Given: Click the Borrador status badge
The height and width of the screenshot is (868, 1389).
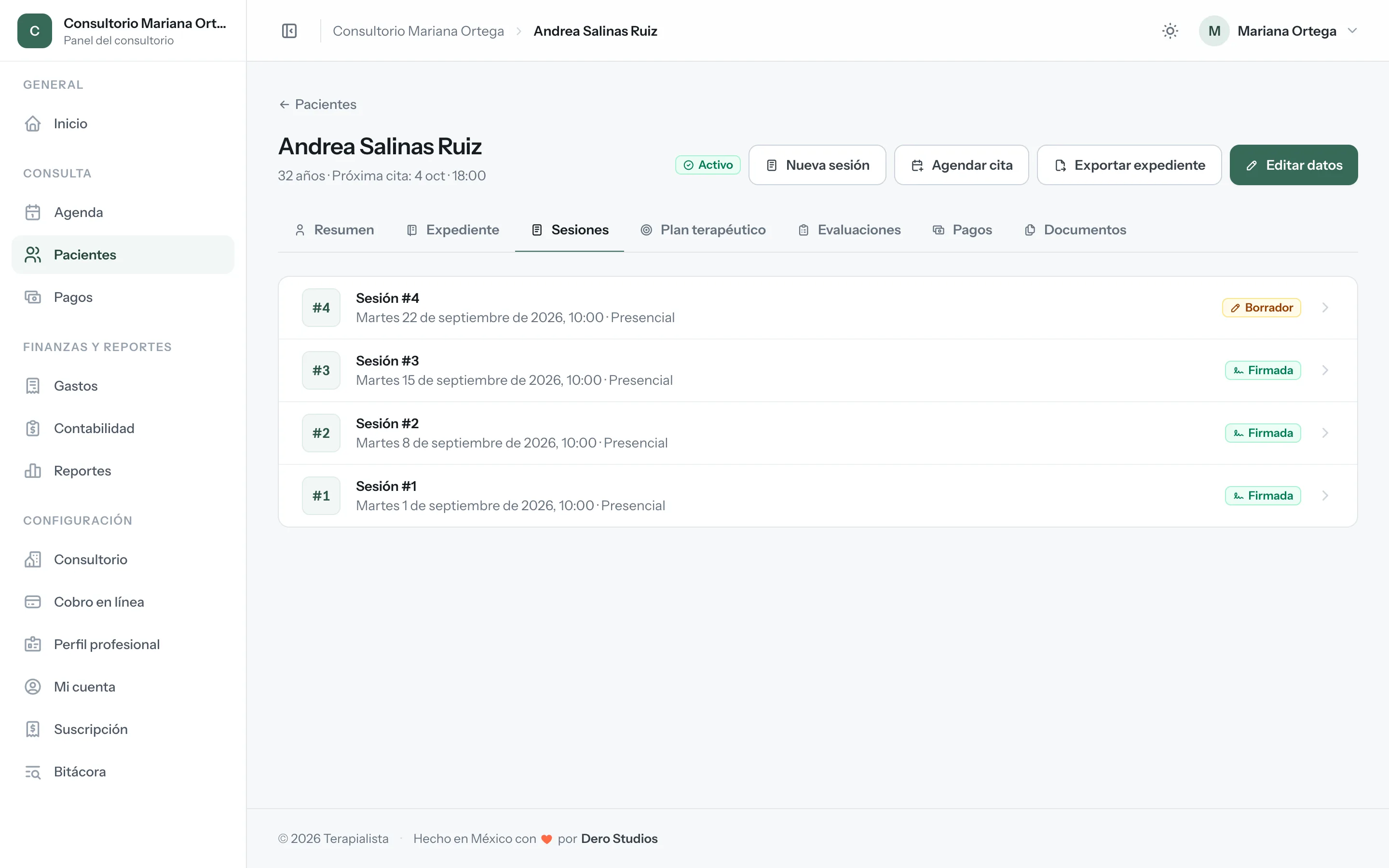Looking at the screenshot, I should point(1262,308).
